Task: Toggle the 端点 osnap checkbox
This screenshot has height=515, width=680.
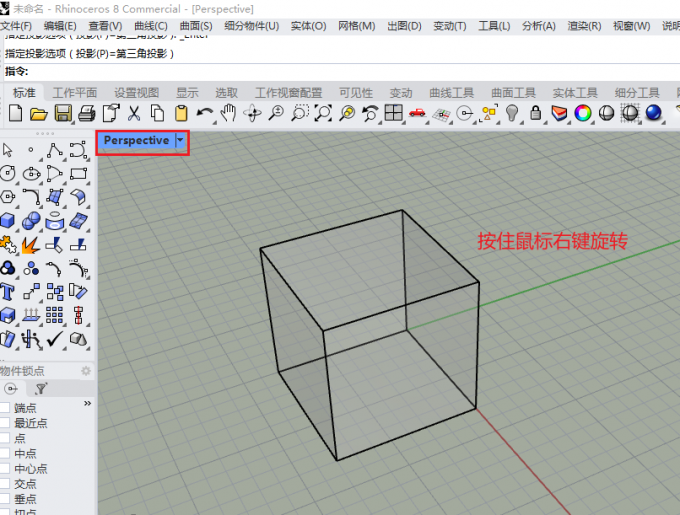Action: pos(5,407)
